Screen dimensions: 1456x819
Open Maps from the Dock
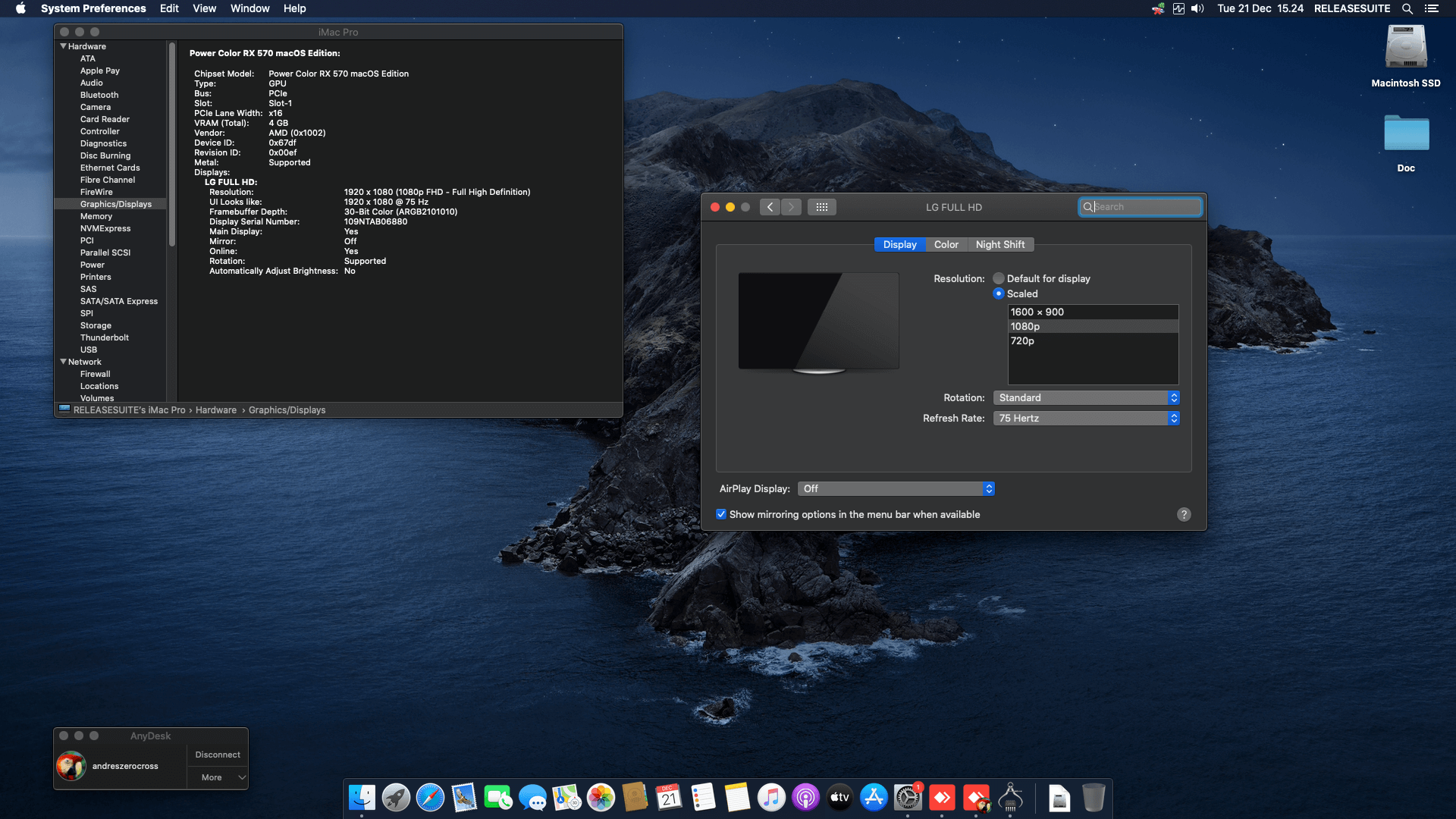[566, 798]
